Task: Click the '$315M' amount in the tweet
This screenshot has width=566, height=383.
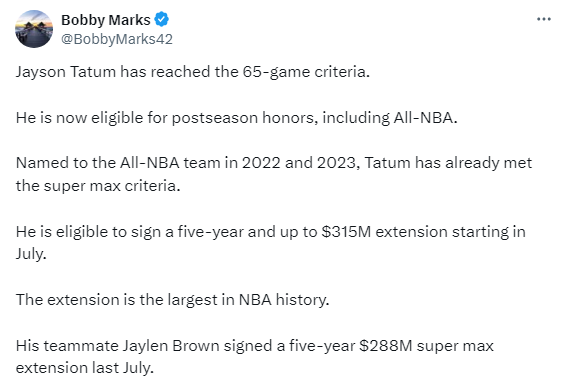Action: click(x=347, y=232)
